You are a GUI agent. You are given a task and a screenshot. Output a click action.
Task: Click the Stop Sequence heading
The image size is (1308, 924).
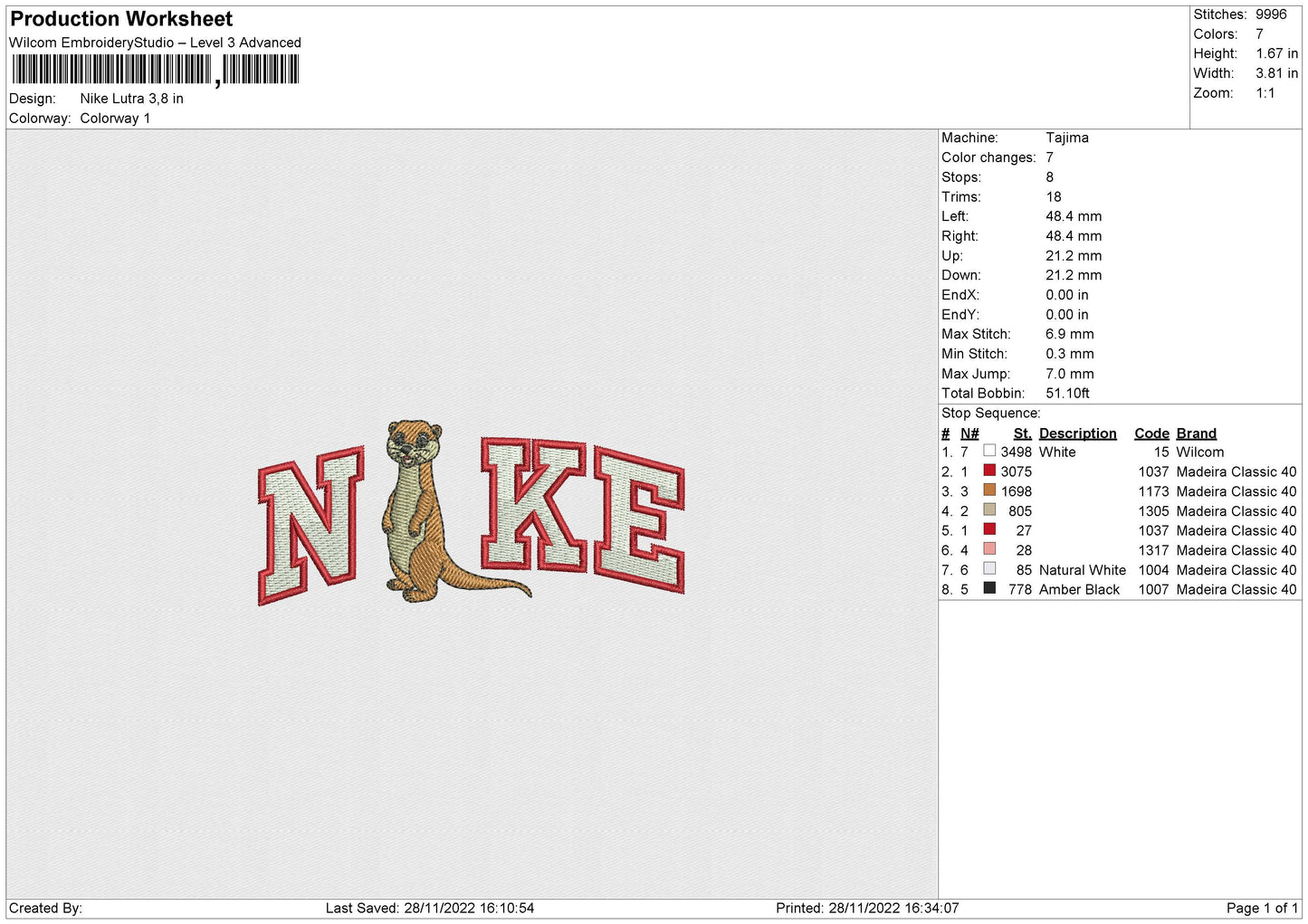(991, 414)
